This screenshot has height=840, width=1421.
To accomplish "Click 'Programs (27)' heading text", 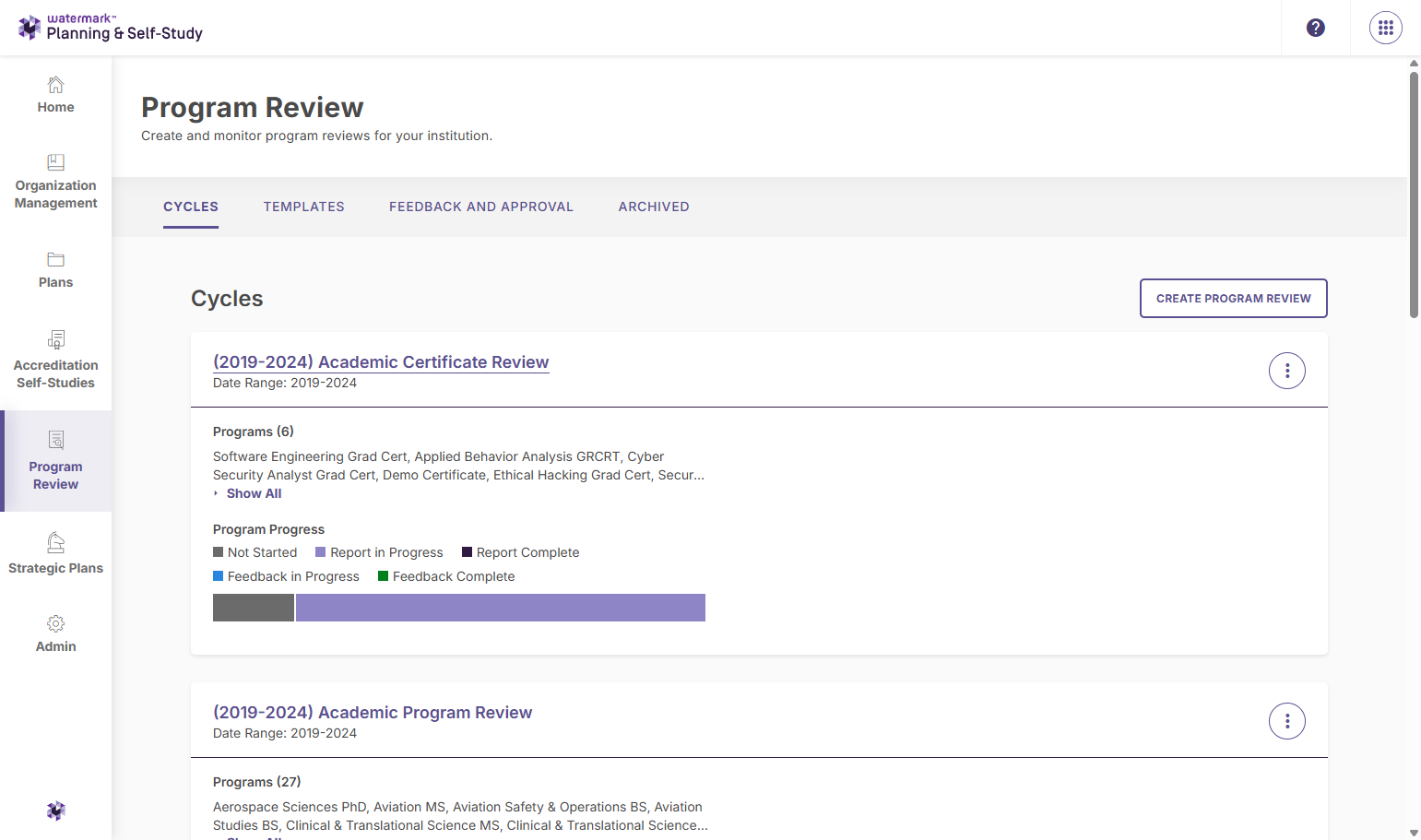I will click(257, 782).
